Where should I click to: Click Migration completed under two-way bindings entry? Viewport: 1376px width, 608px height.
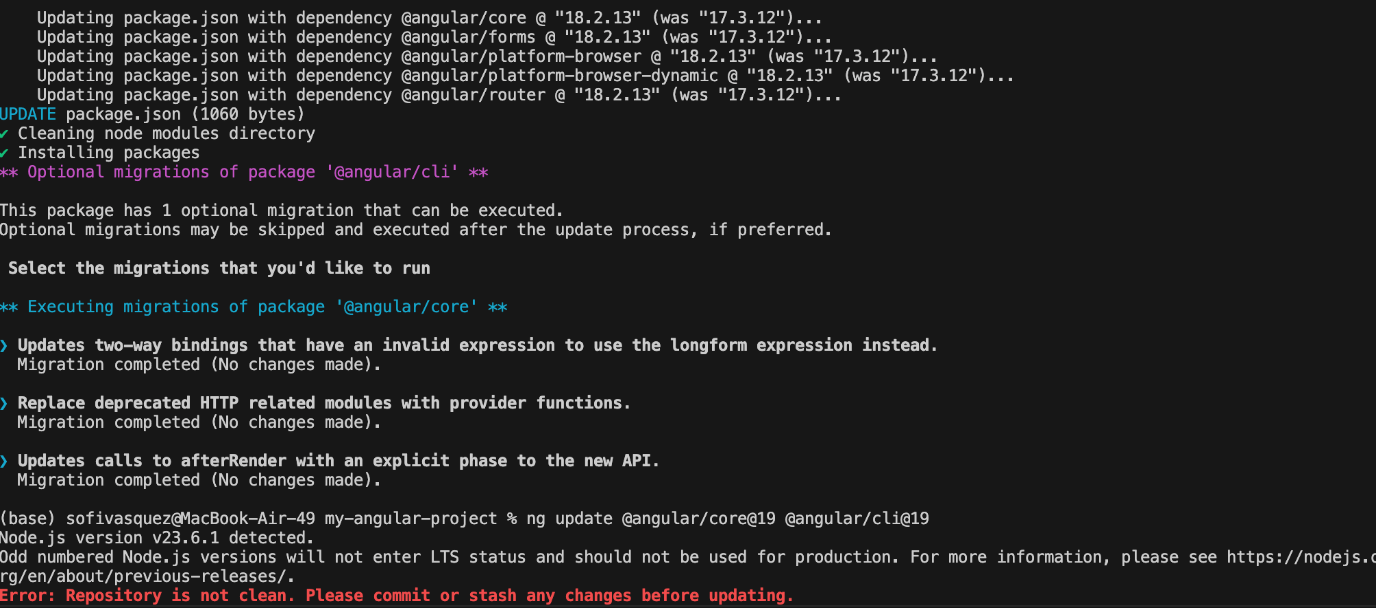[x=199, y=365]
